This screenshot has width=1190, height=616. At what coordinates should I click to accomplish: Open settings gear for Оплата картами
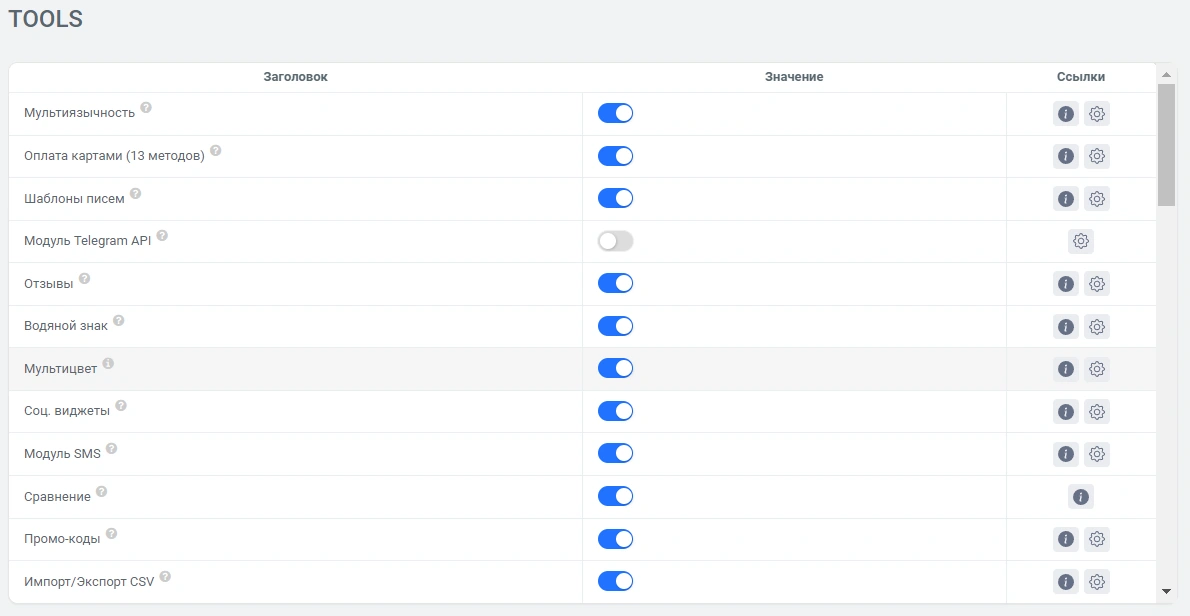1097,156
